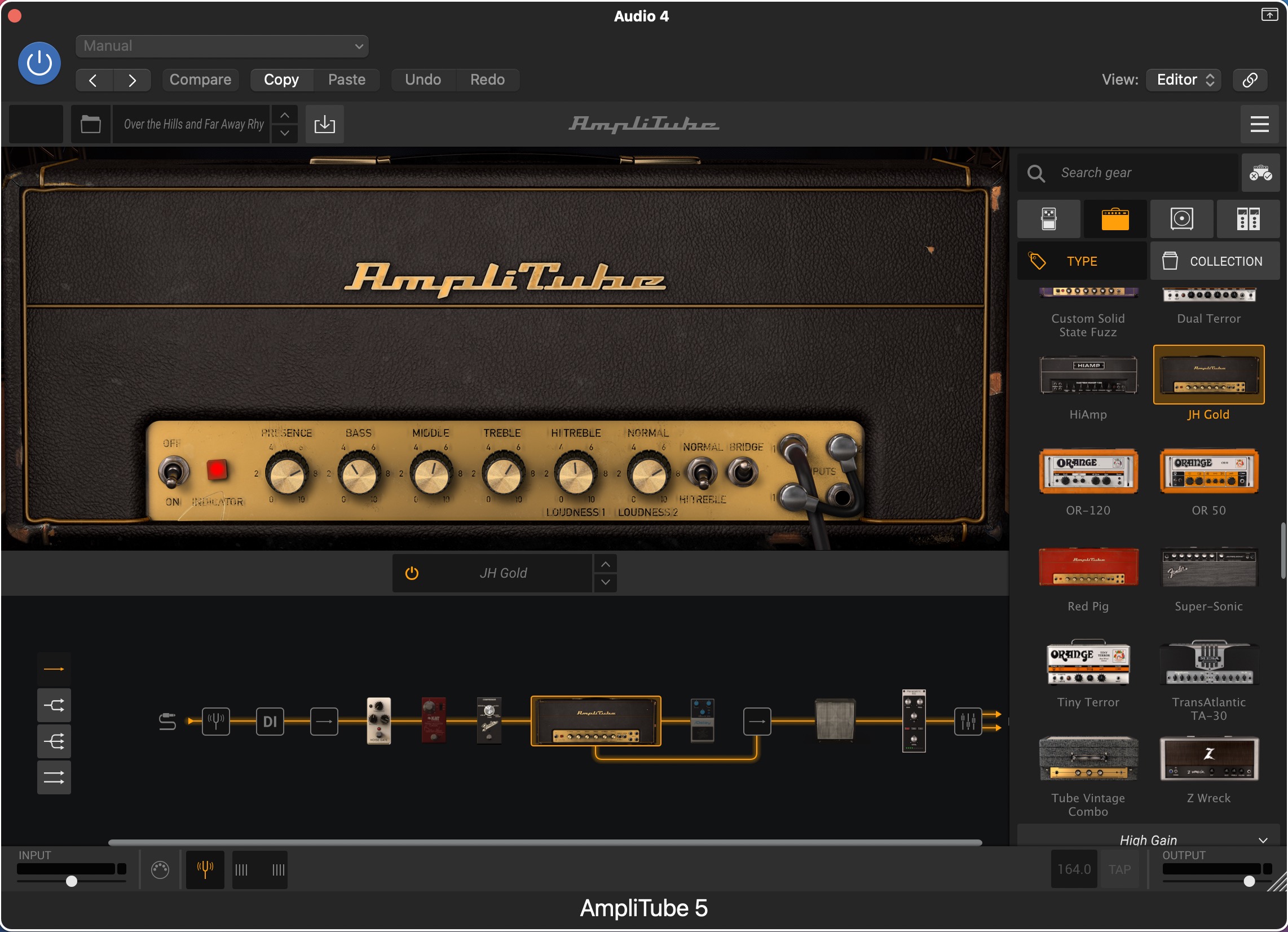Open the View Editor dropdown

click(x=1184, y=80)
